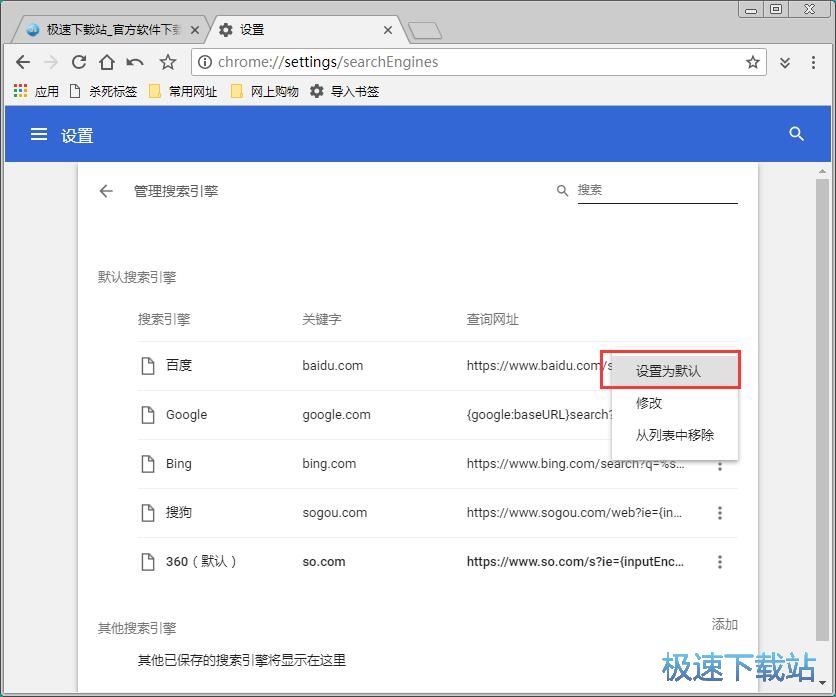836x697 pixels.
Task: Click the page vertical scrollbar
Action: (x=822, y=400)
